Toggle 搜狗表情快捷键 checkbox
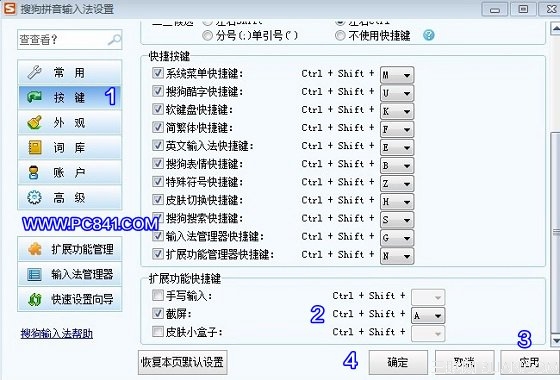The width and height of the screenshot is (560, 380). pyautogui.click(x=158, y=163)
